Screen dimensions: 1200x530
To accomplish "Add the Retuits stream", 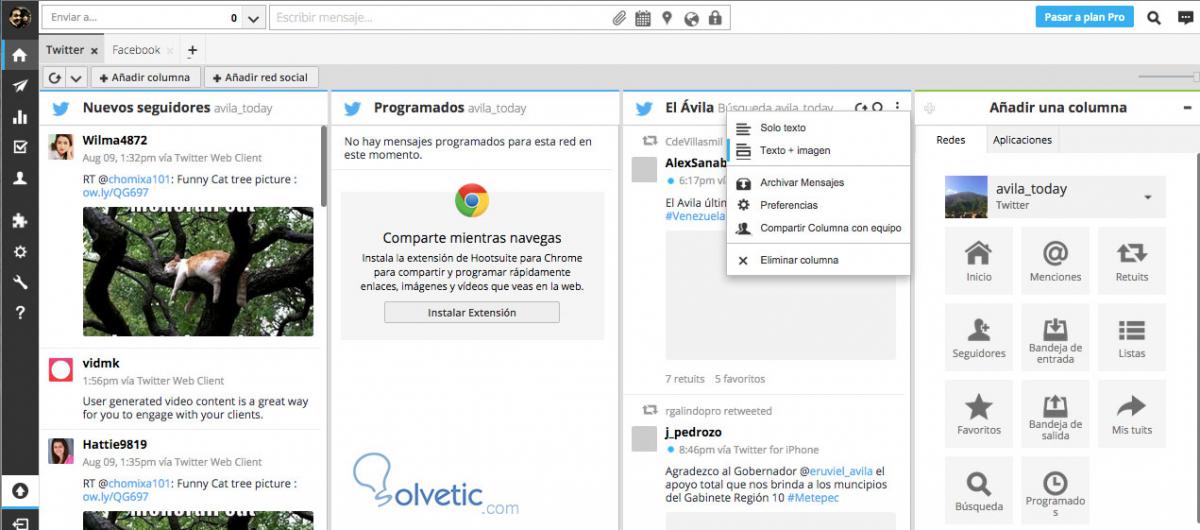I will (x=1132, y=260).
